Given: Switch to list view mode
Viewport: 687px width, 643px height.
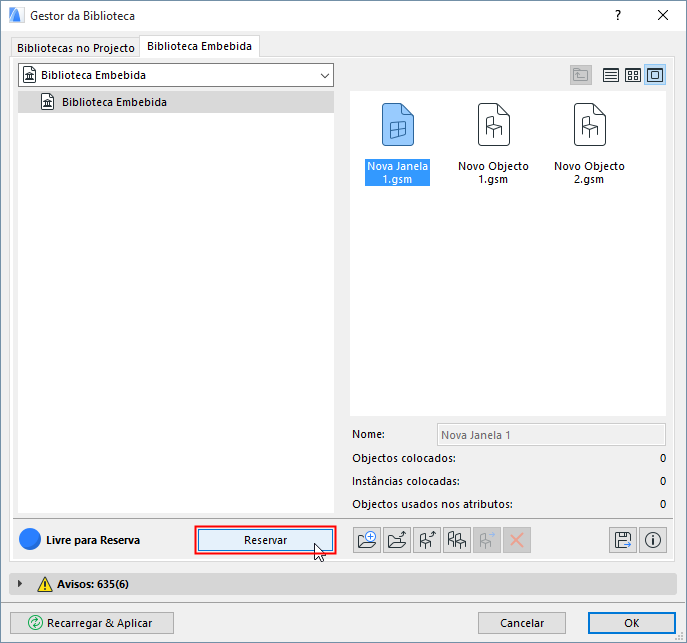Looking at the screenshot, I should (x=610, y=75).
